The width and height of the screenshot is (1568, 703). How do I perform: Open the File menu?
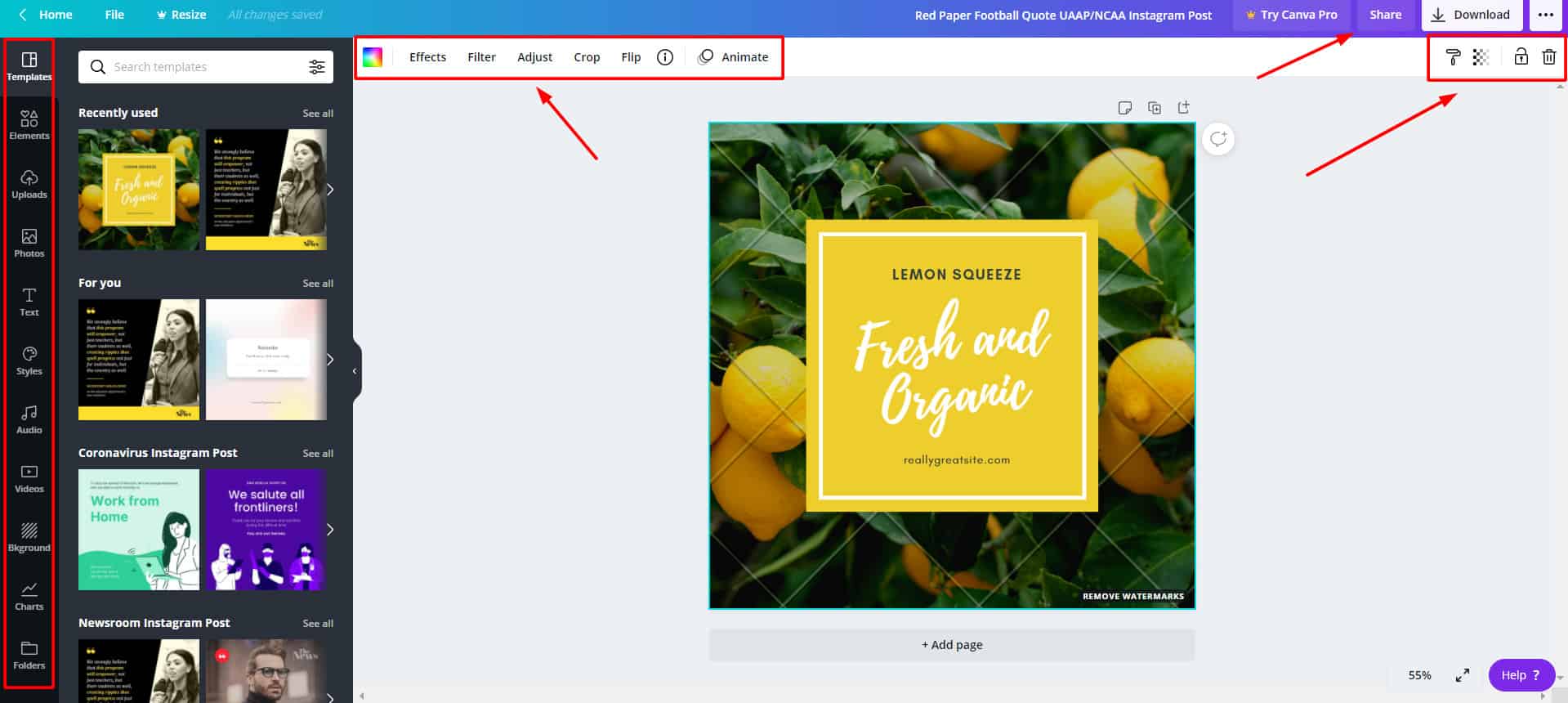tap(114, 15)
